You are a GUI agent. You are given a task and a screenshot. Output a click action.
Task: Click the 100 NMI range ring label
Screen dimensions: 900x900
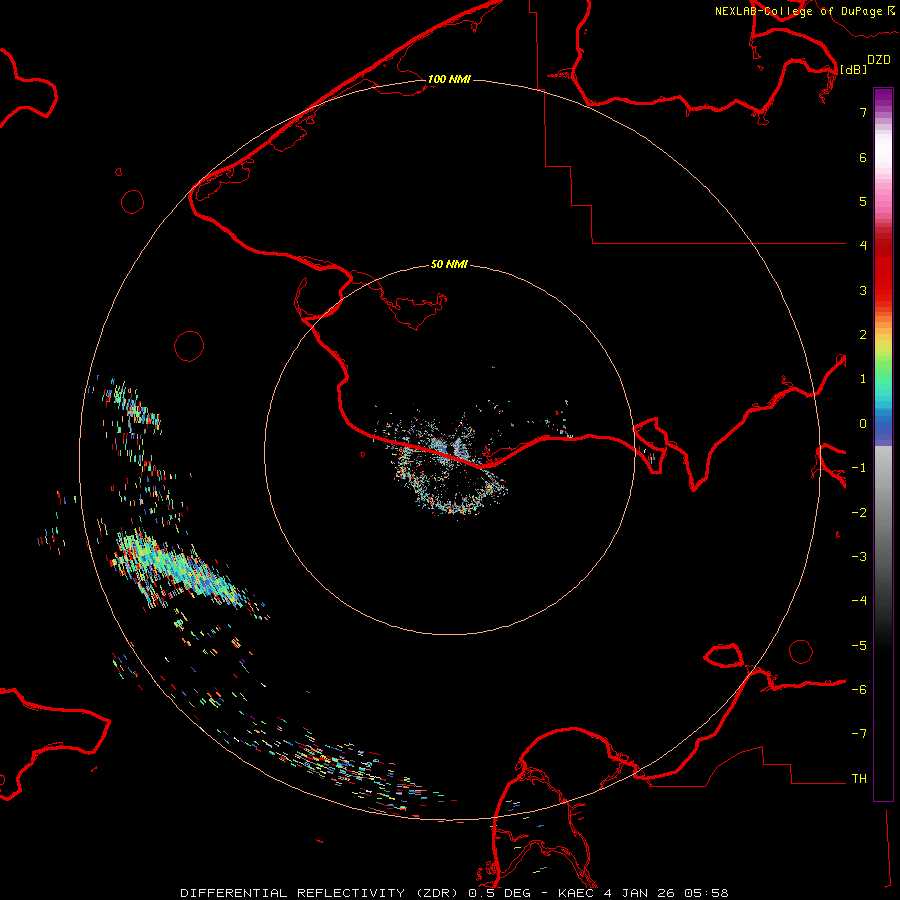tap(449, 79)
